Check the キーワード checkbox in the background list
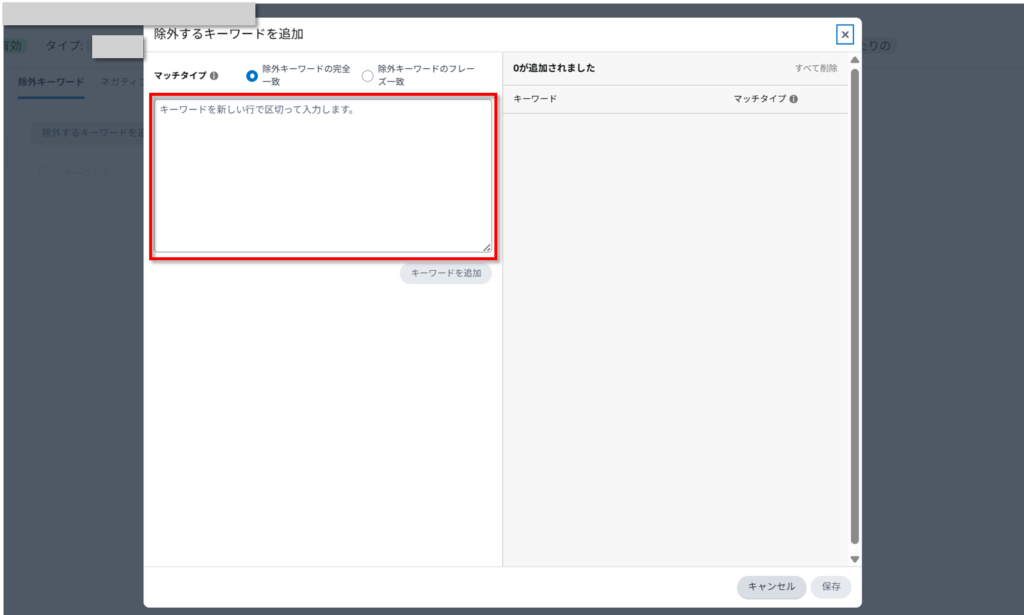The width and height of the screenshot is (1024, 615). (43, 172)
